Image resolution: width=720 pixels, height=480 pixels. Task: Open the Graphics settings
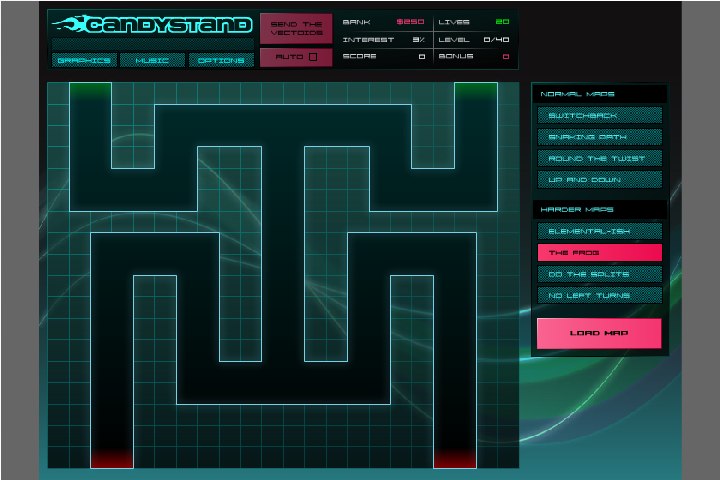pos(83,60)
